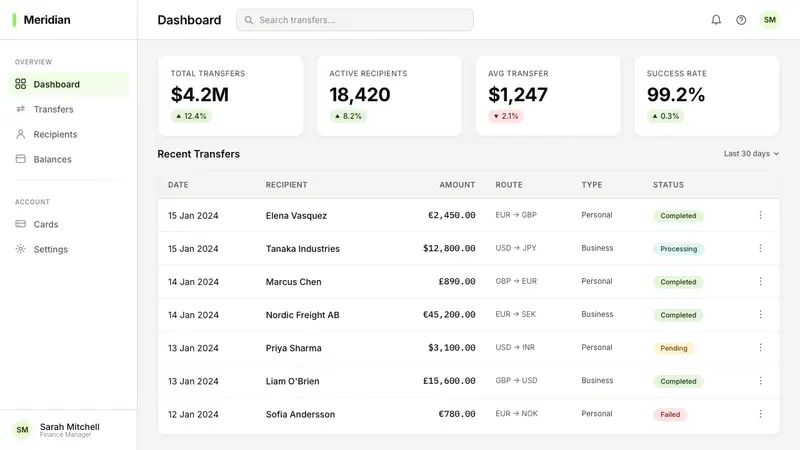
Task: Click the 12.4% increase badge
Action: tap(191, 116)
